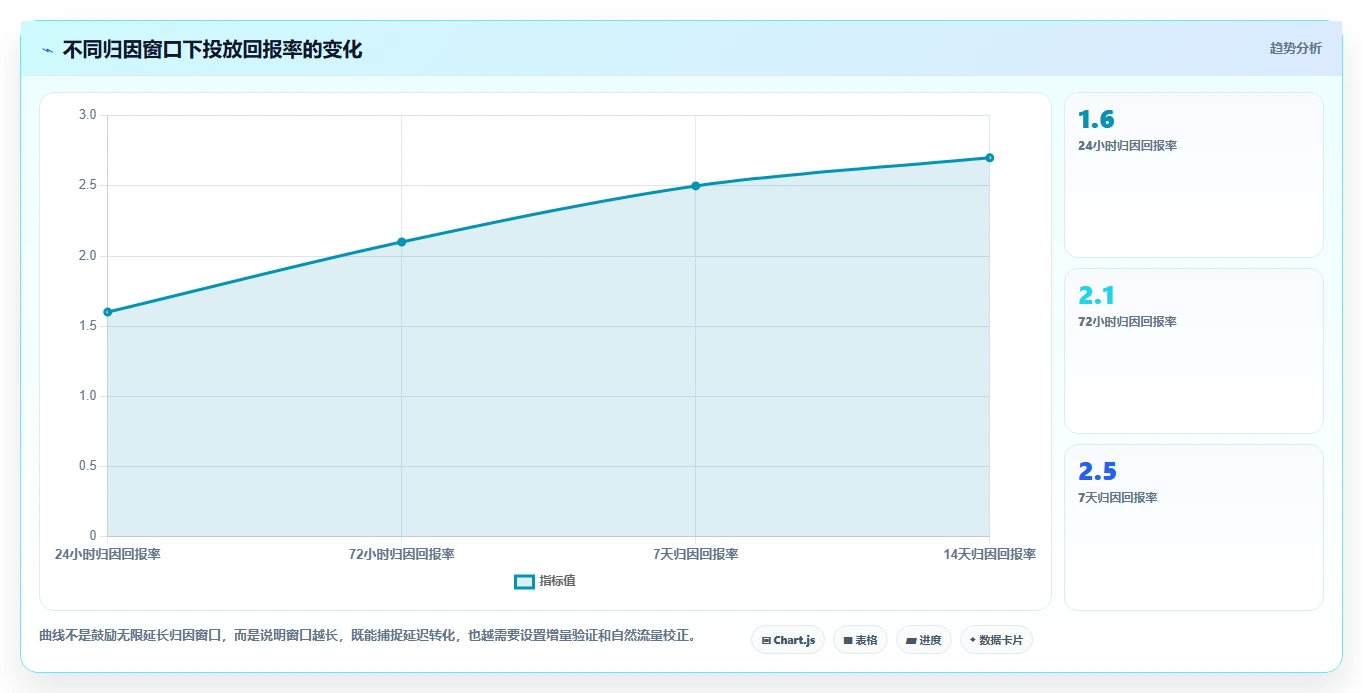The height and width of the screenshot is (693, 1363).
Task: Click the x-axis label 14天归因回报率
Action: pyautogui.click(x=989, y=554)
